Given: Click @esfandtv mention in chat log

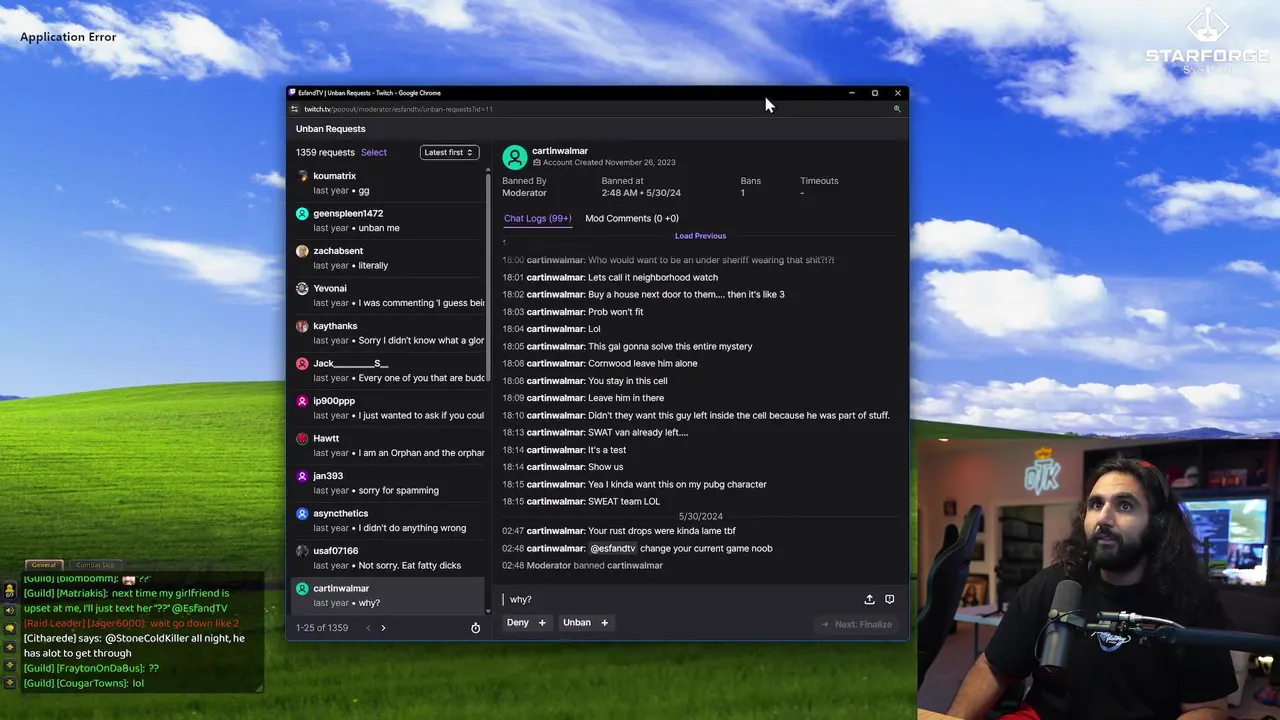Looking at the screenshot, I should tap(613, 548).
